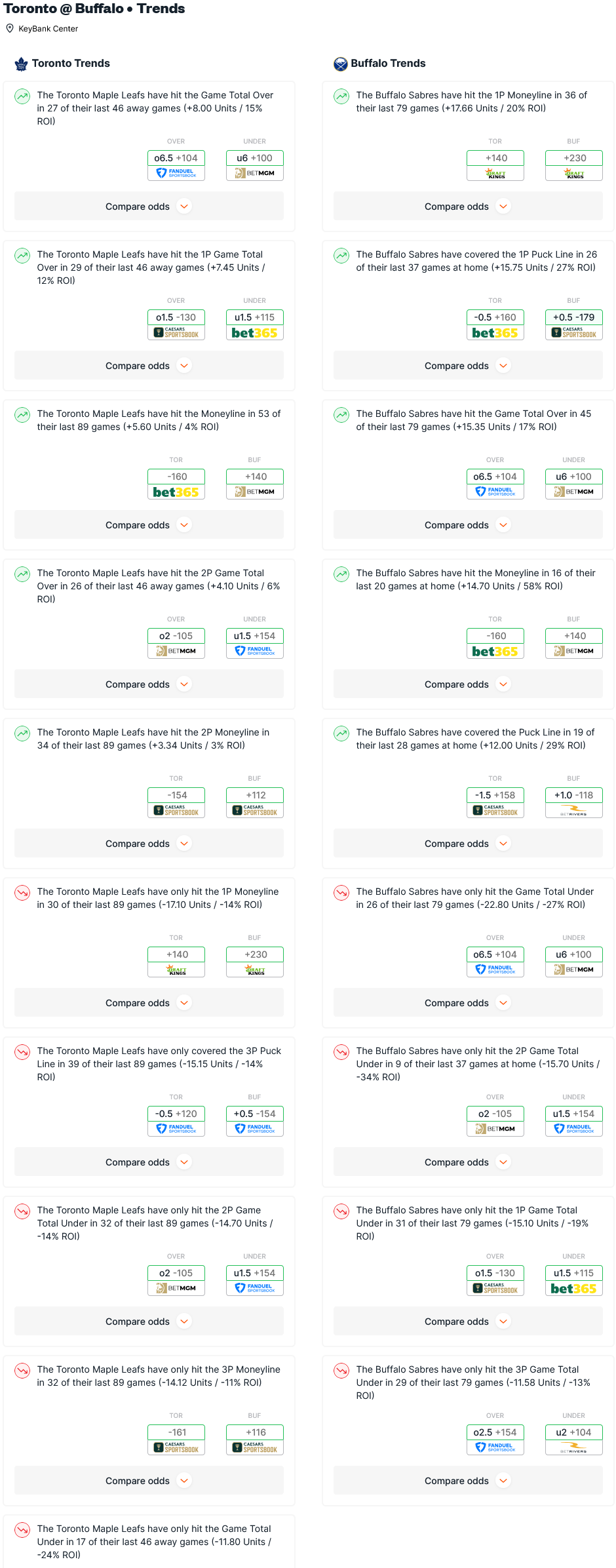The height and width of the screenshot is (1568, 616).
Task: Select TOR -160 bet365 moneyline in Toronto Moneyline trend
Action: [x=176, y=484]
